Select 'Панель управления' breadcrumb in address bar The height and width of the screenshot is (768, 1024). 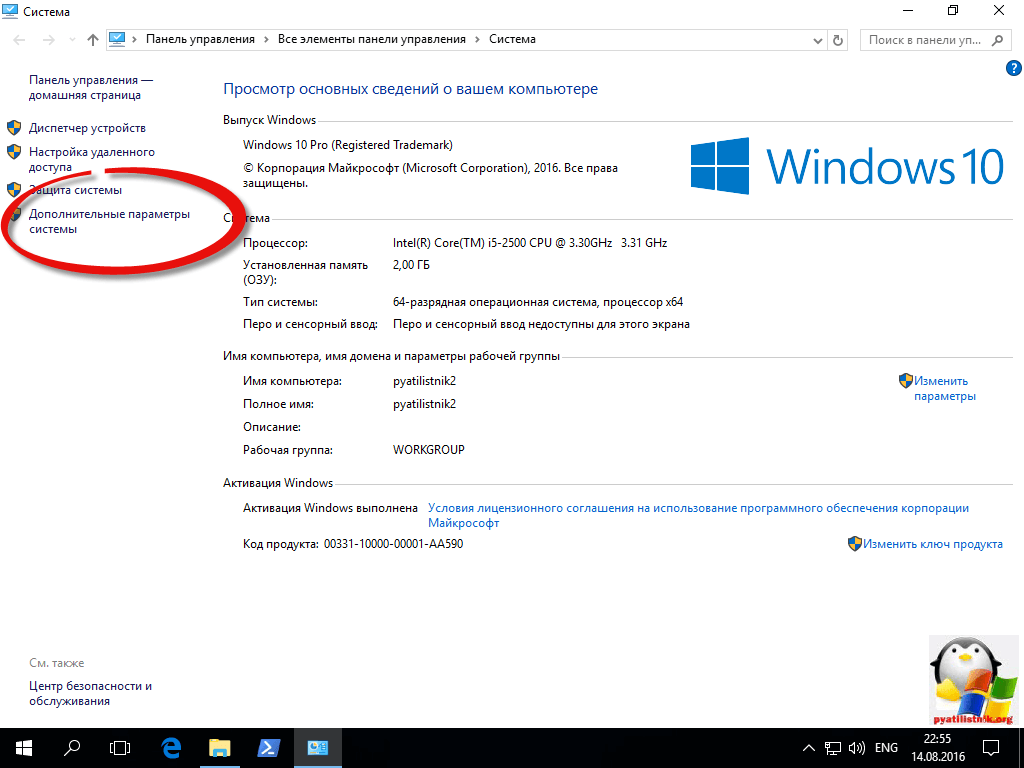tap(200, 39)
